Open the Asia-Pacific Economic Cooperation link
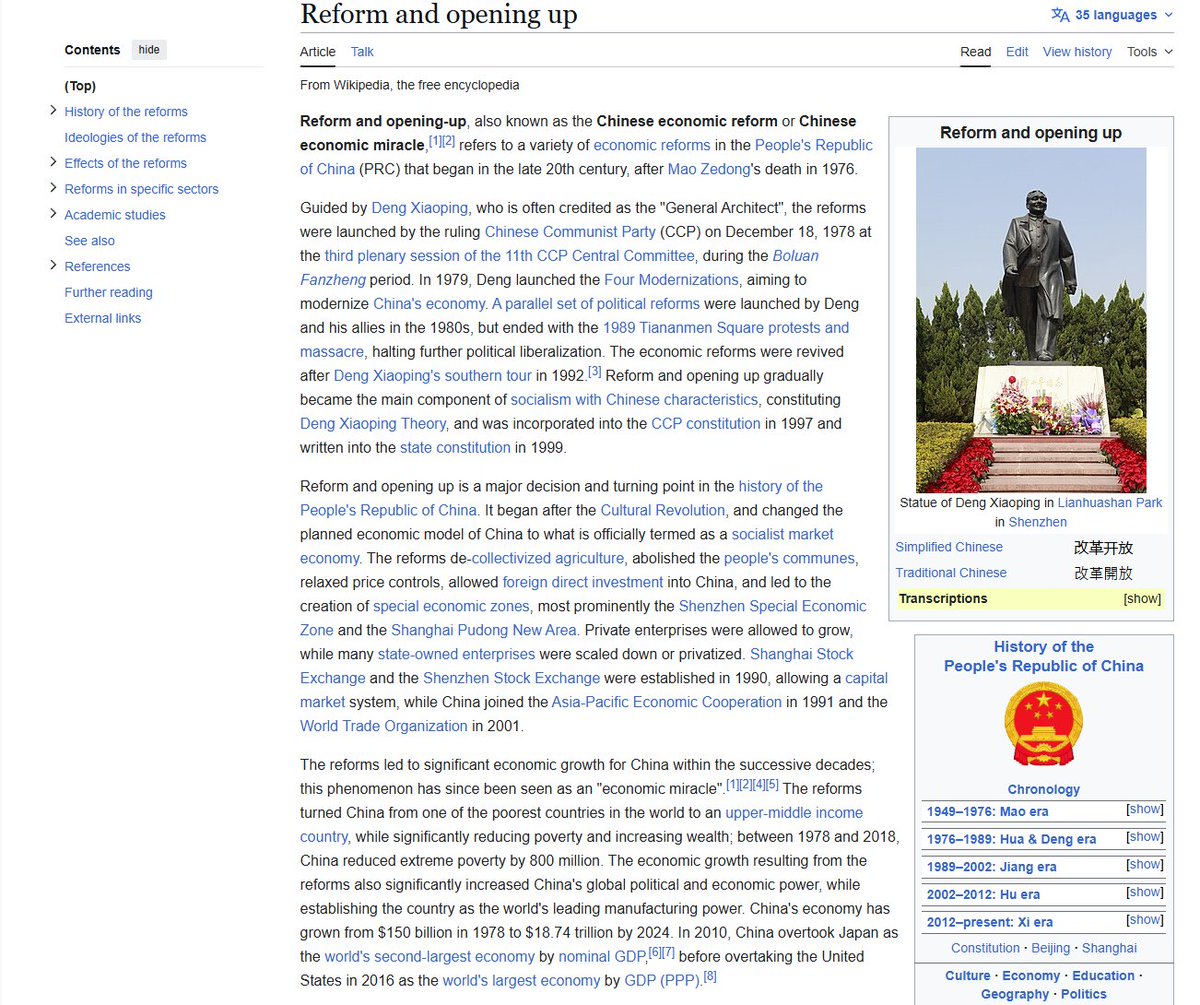1200x1005 pixels. click(x=667, y=702)
